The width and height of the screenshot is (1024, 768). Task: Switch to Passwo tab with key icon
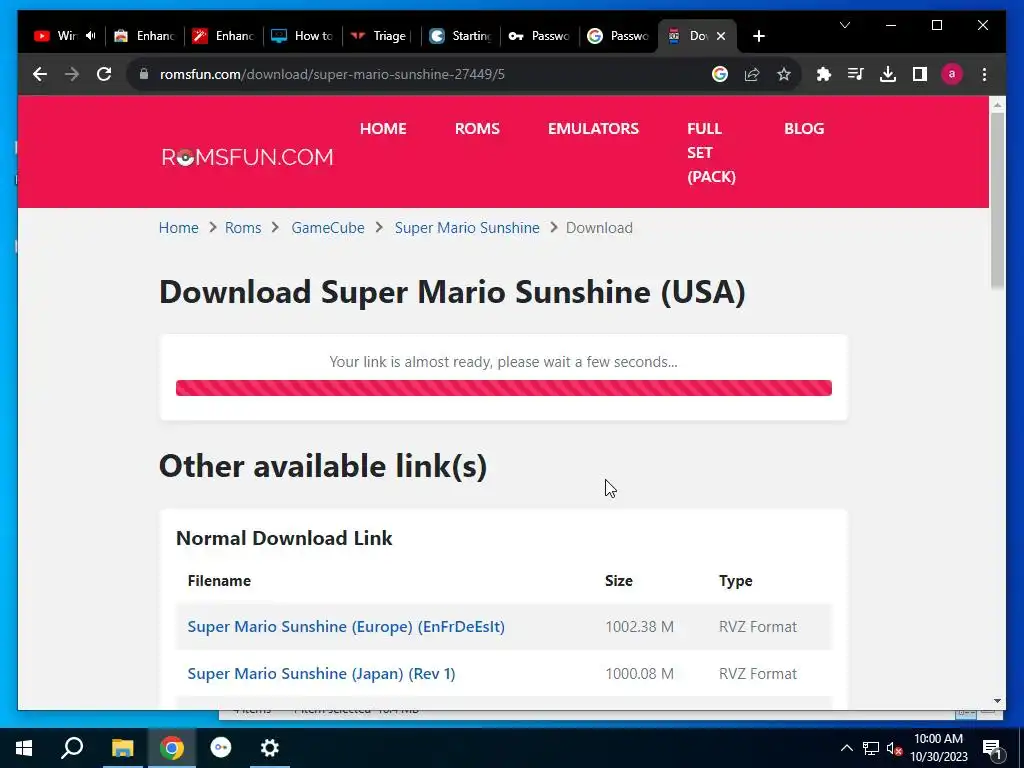coord(539,36)
